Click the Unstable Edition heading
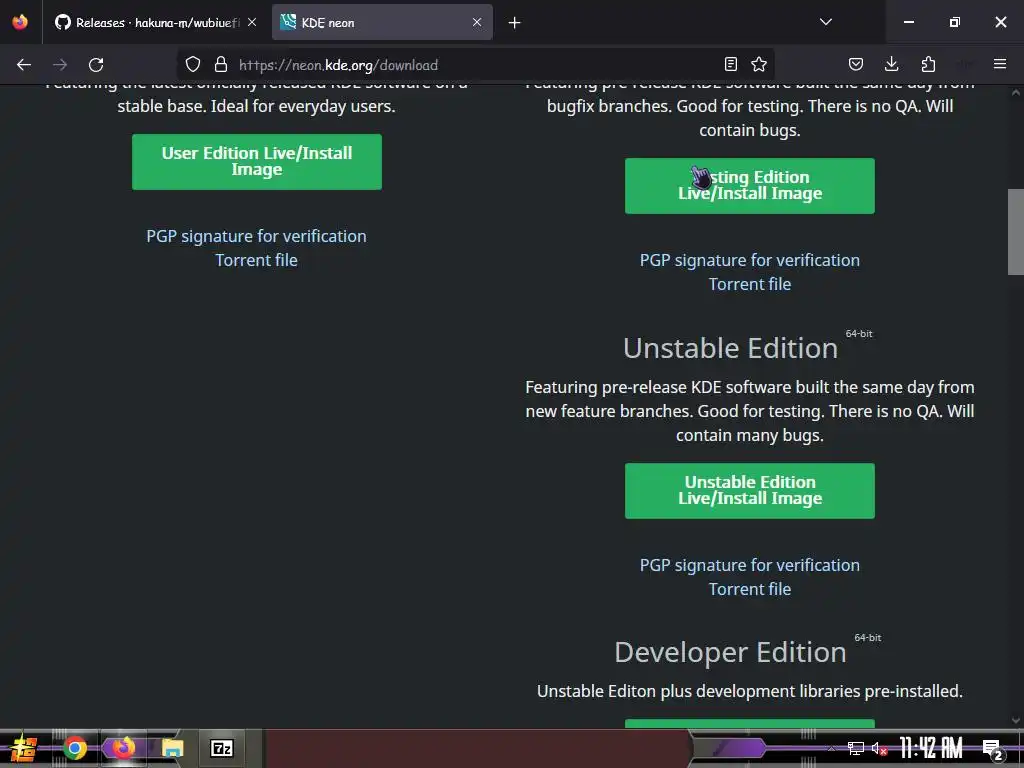Screen dimensions: 1024x768 point(730,348)
